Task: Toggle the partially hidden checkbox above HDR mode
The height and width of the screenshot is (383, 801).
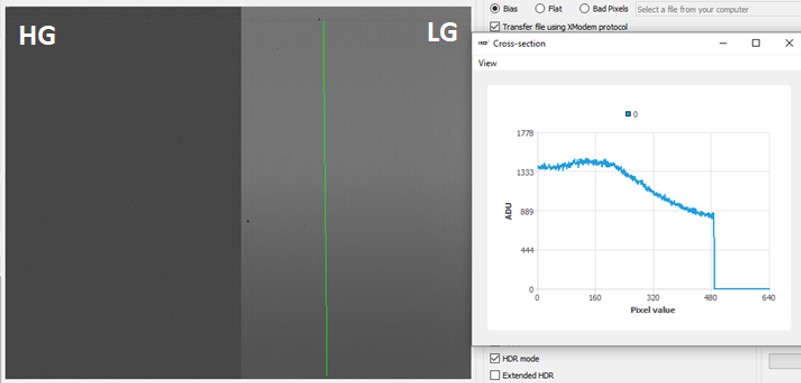Action: click(494, 347)
